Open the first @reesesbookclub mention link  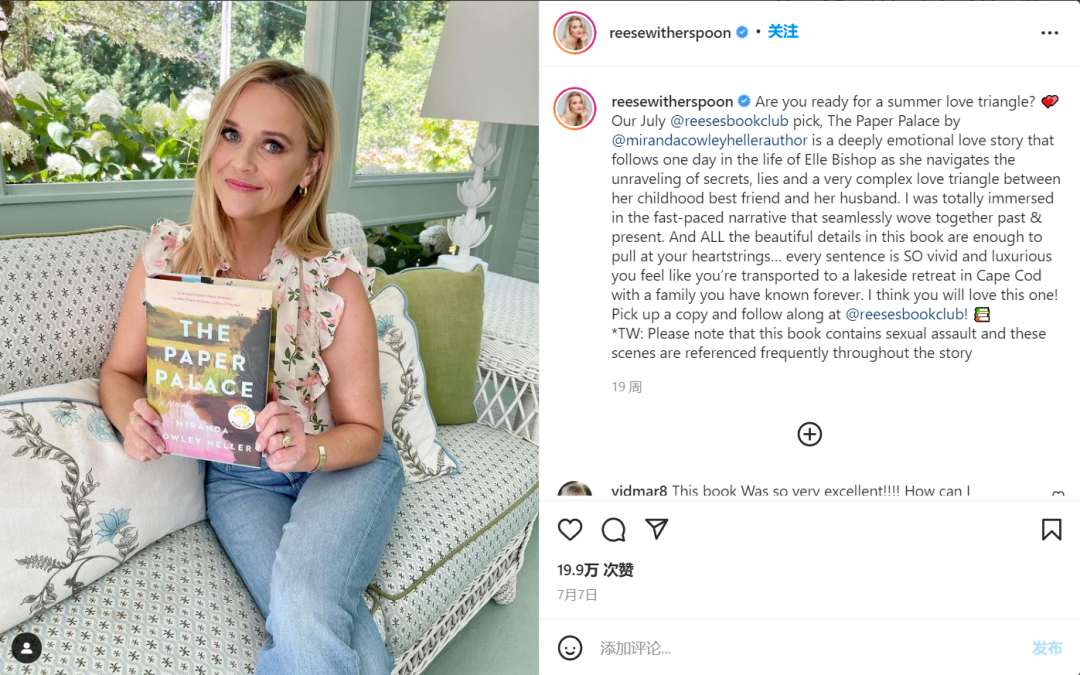[729, 121]
